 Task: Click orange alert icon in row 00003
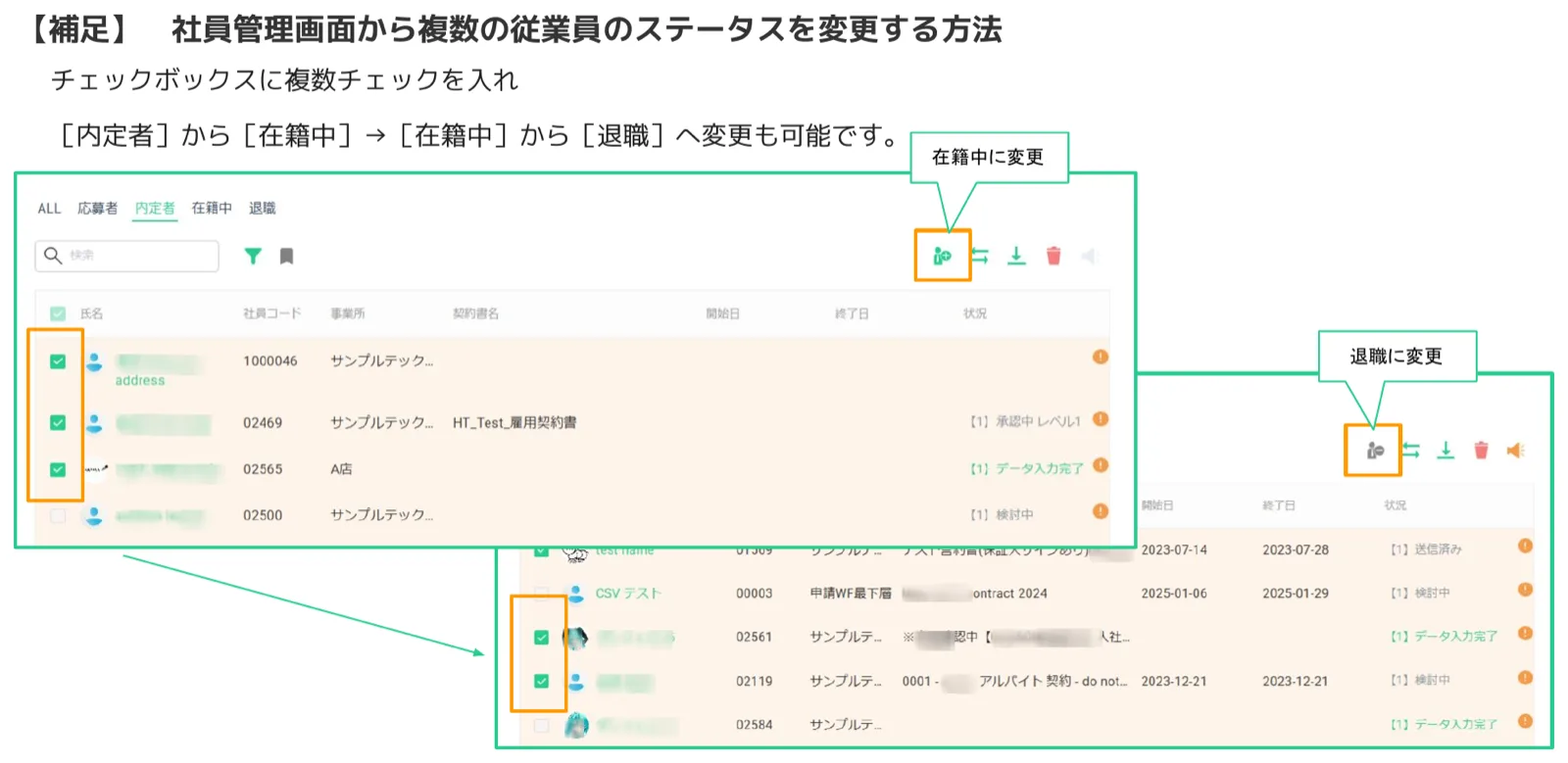(x=1525, y=590)
